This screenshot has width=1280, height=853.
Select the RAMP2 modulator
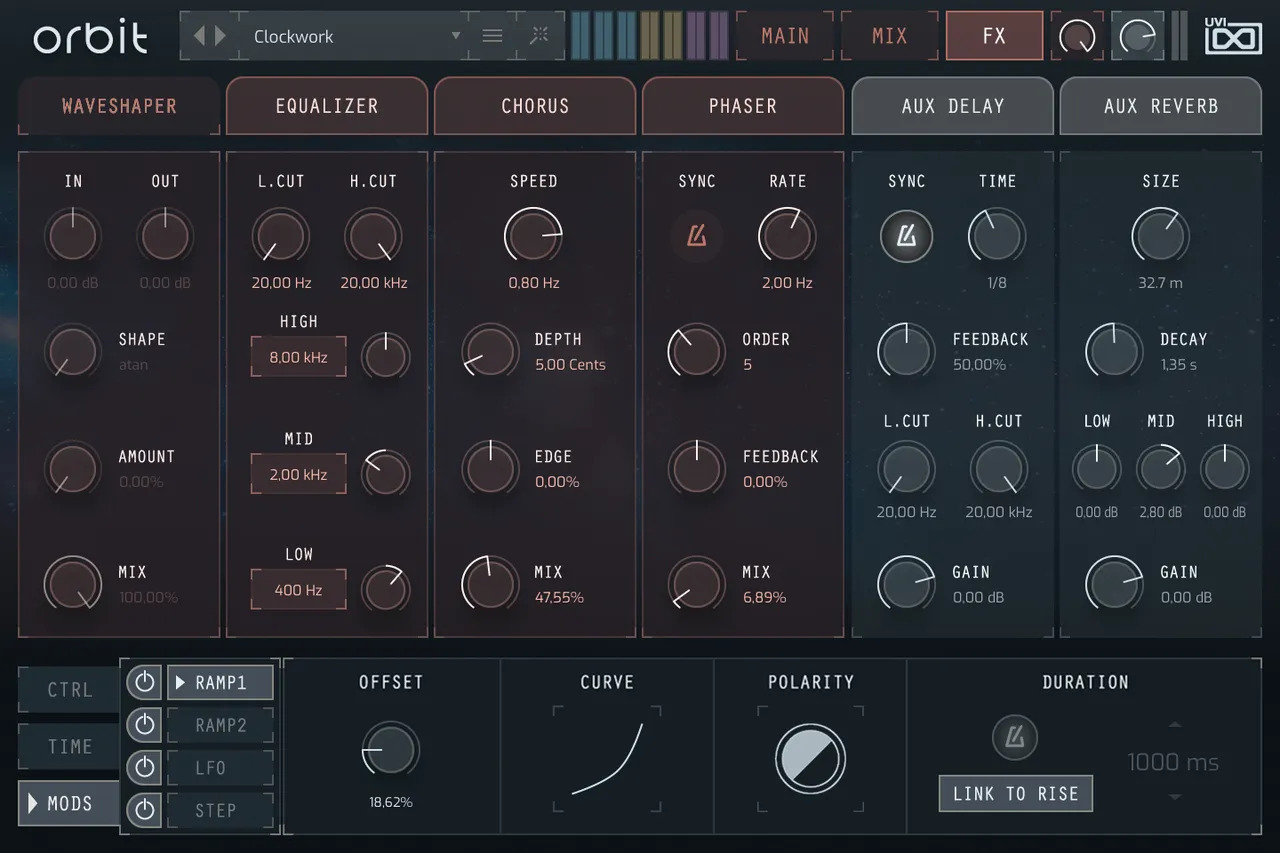click(x=220, y=725)
